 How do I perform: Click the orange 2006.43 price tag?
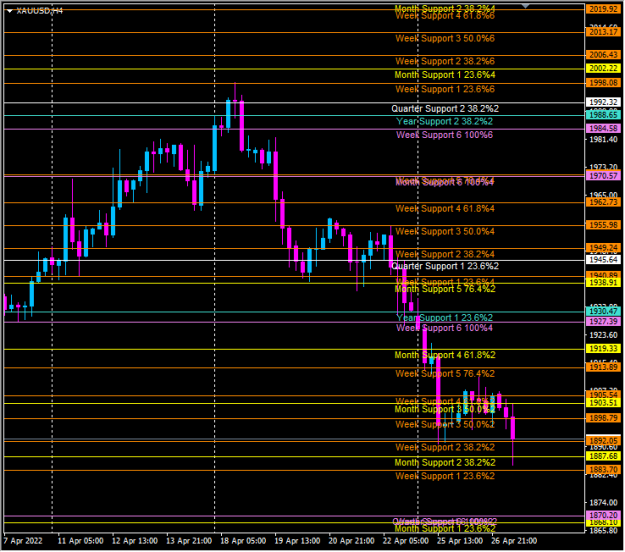[x=603, y=55]
